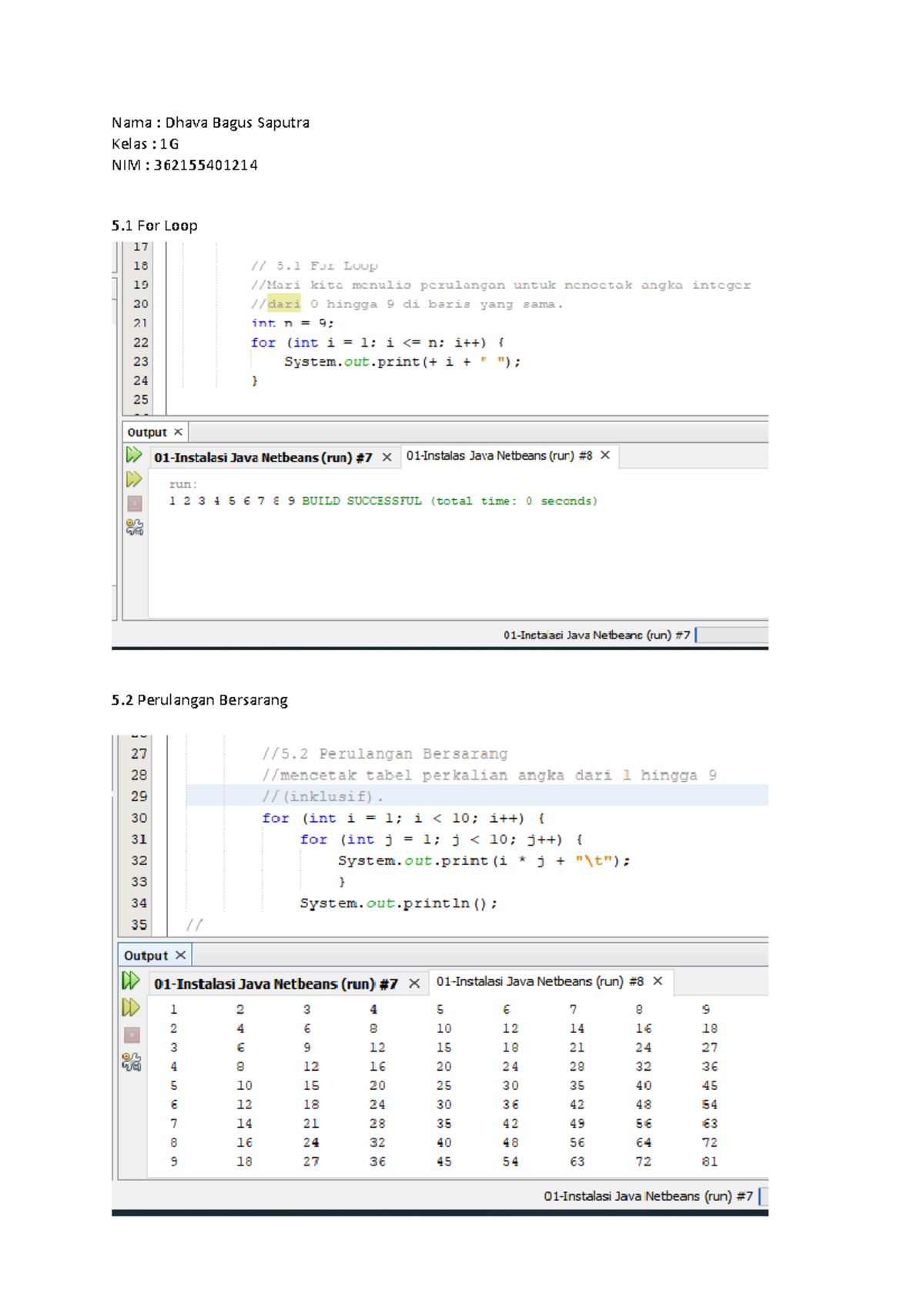The image size is (924, 1308).
Task: Switch to run #8 tab in For Loop output
Action: click(x=498, y=456)
